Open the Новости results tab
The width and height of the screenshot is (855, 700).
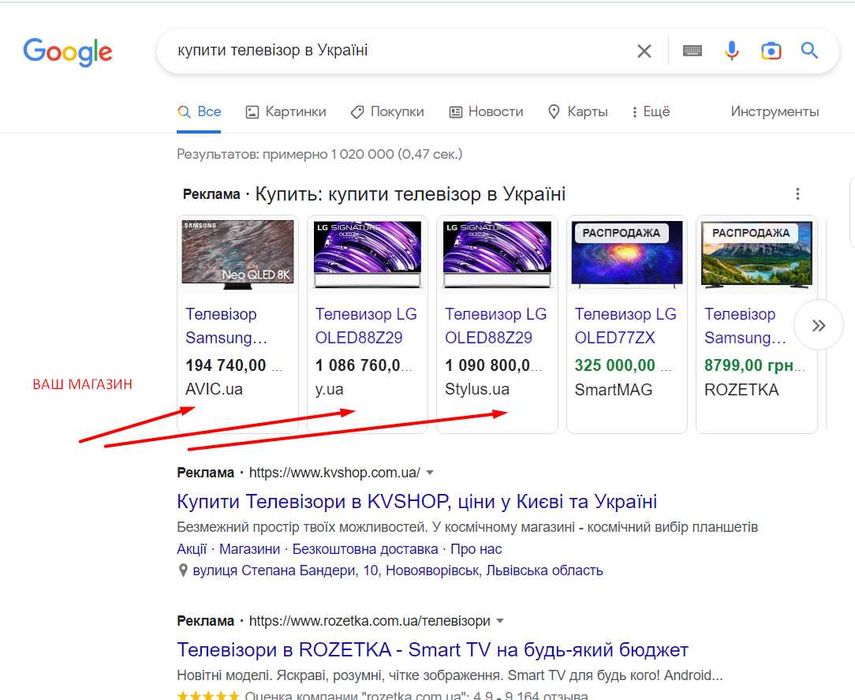pyautogui.click(x=486, y=112)
